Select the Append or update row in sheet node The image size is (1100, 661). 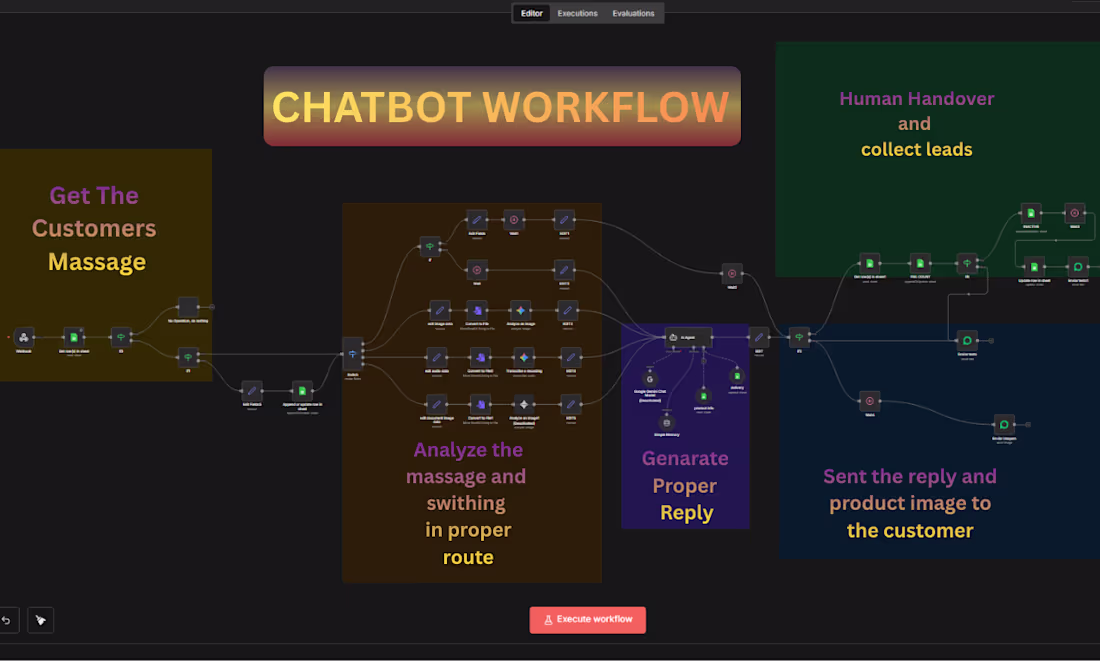pyautogui.click(x=302, y=391)
